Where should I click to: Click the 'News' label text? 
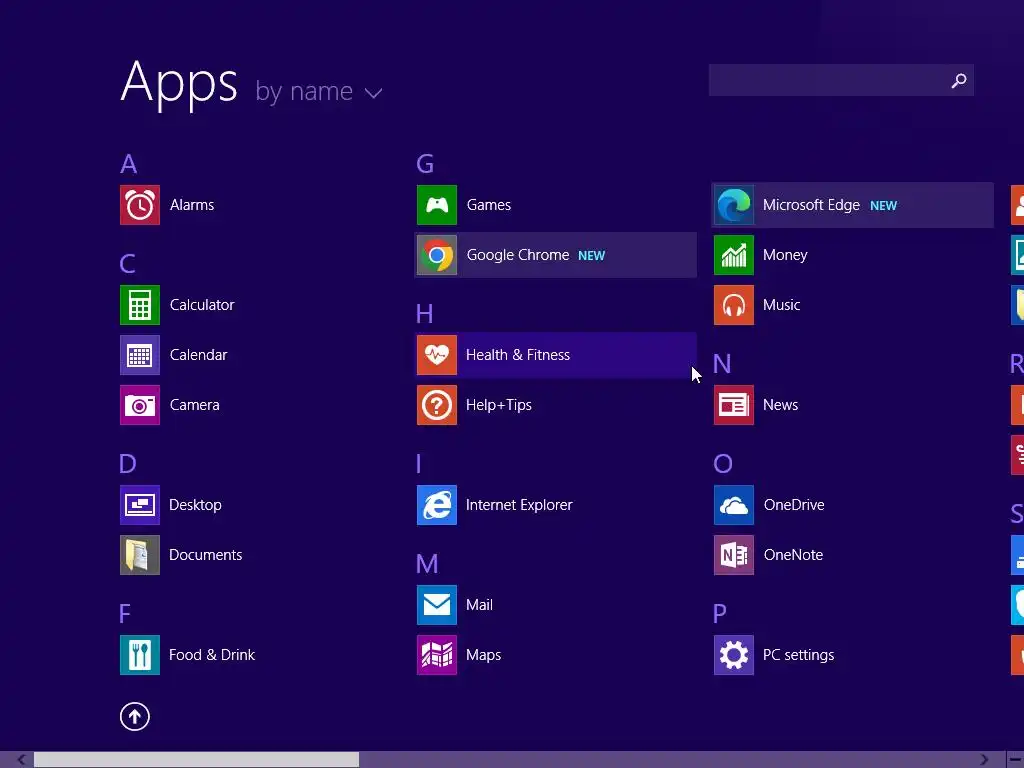tap(780, 405)
